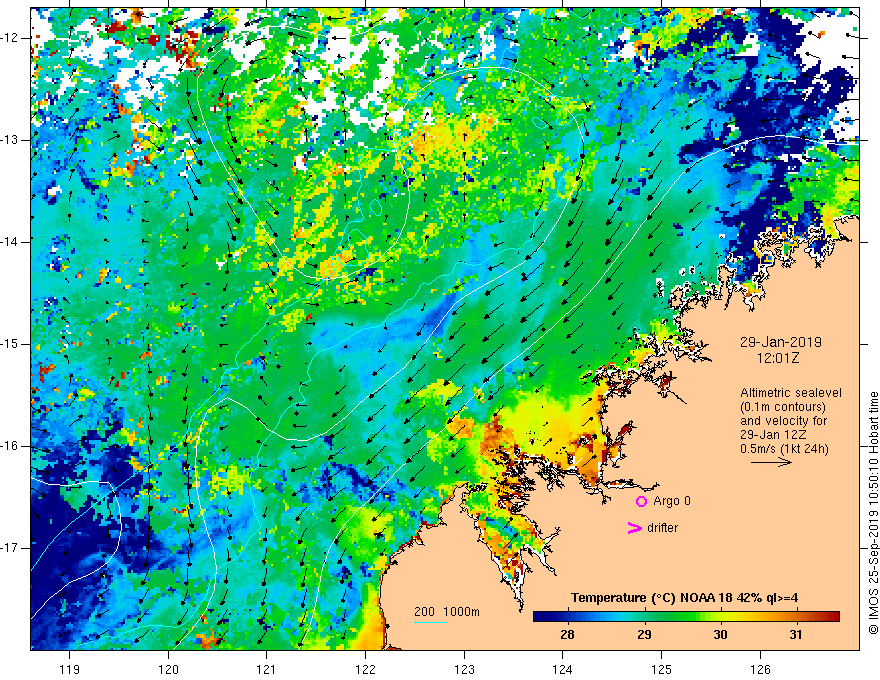Click latitude axis label '-16'
880x680 pixels.
coord(10,446)
